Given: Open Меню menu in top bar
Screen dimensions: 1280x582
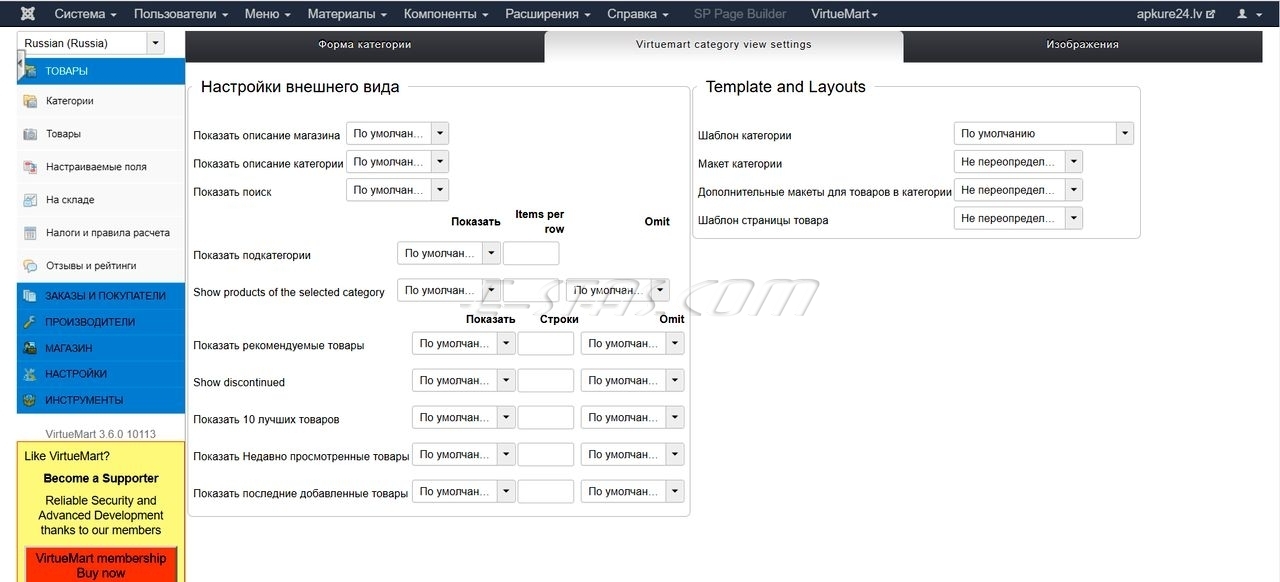Looking at the screenshot, I should coord(267,14).
